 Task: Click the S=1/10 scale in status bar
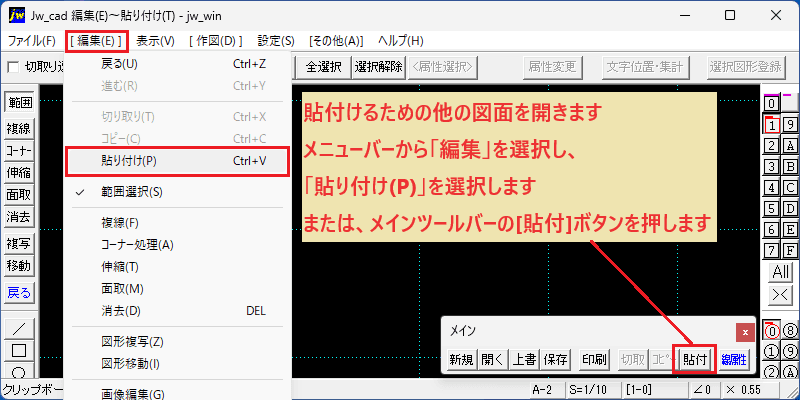592,390
